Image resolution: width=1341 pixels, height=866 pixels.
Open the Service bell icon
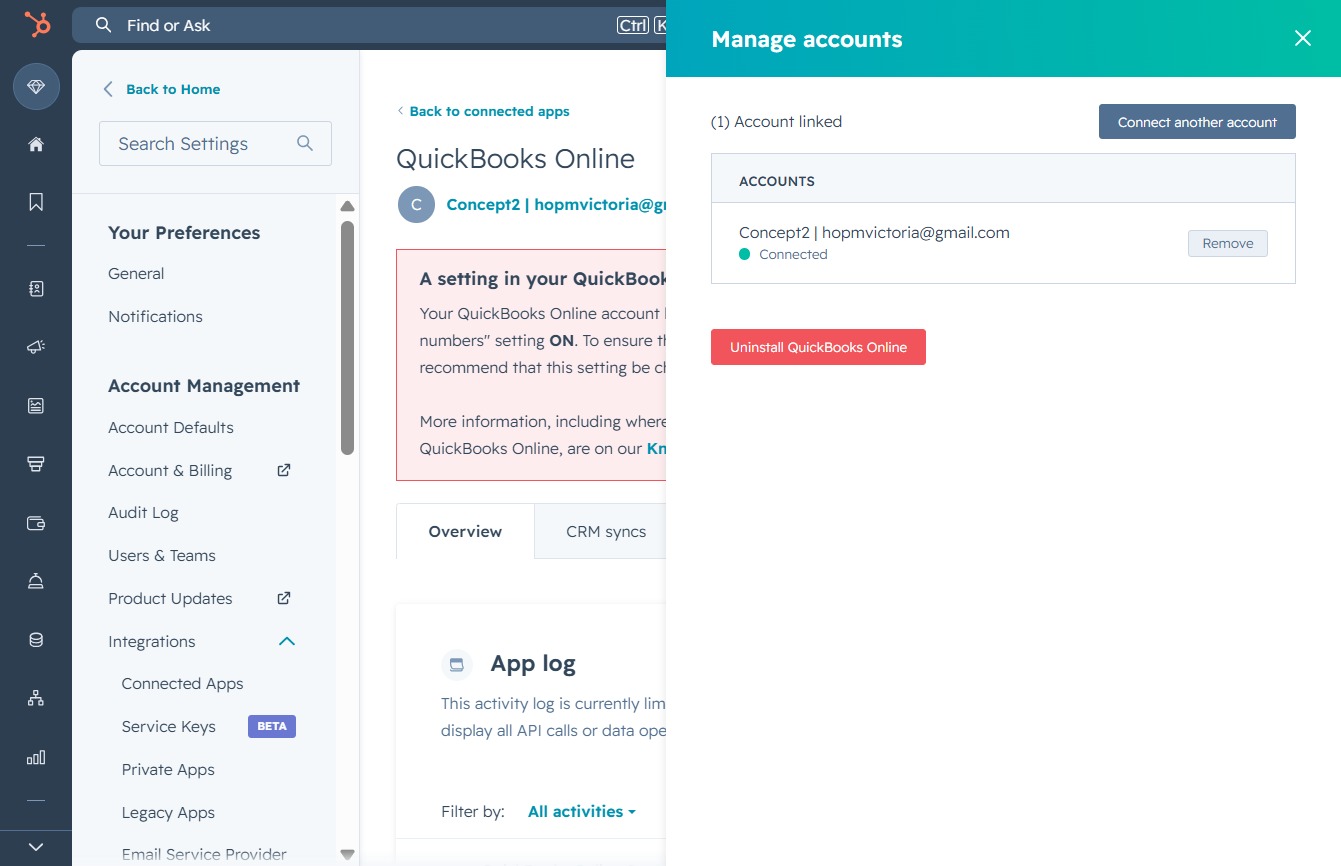[36, 581]
